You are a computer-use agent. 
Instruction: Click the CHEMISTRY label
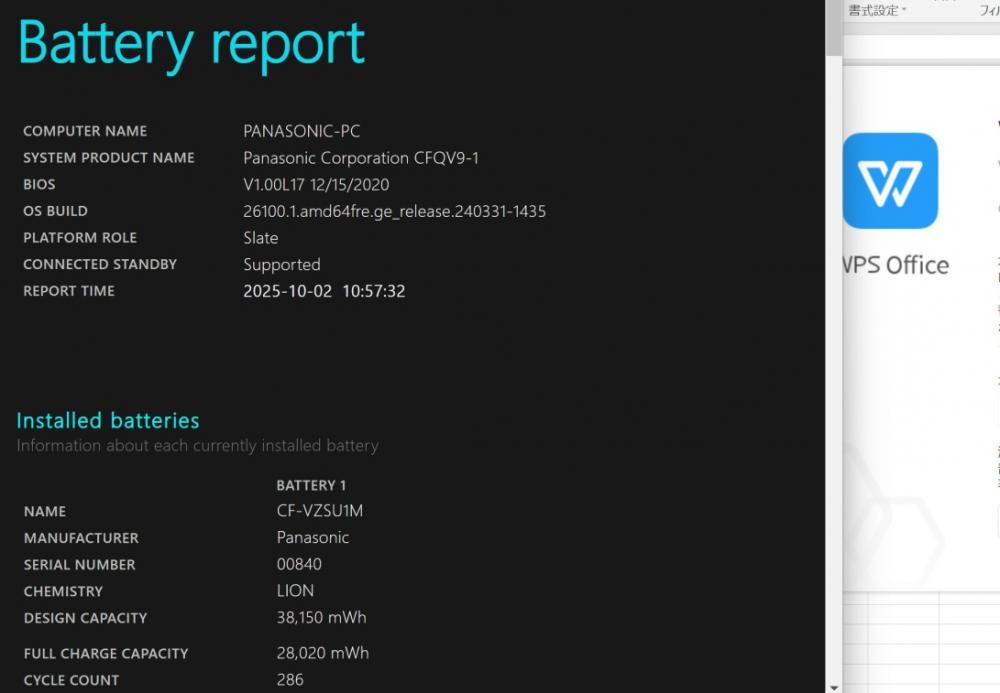pos(63,592)
